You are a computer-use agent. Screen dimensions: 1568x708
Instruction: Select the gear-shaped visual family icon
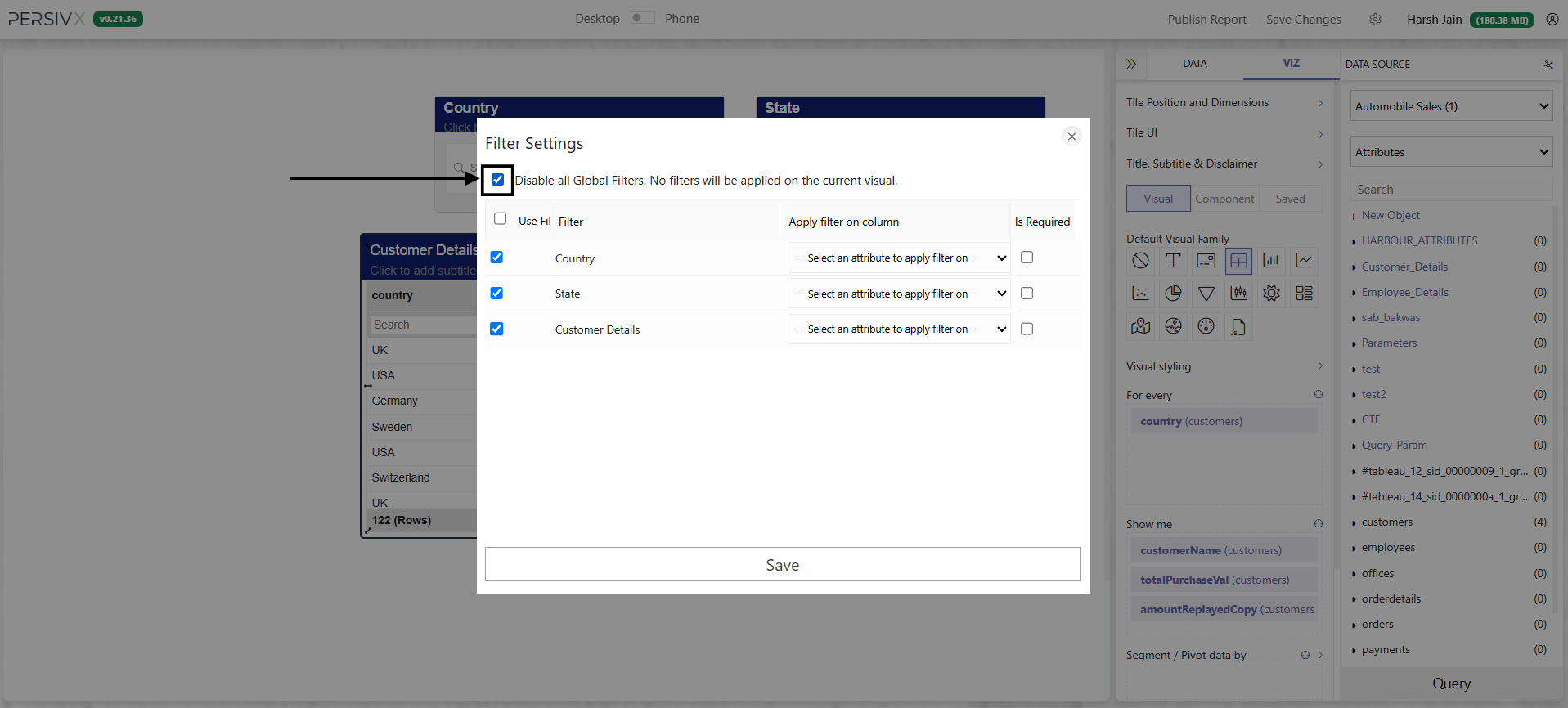click(1271, 294)
